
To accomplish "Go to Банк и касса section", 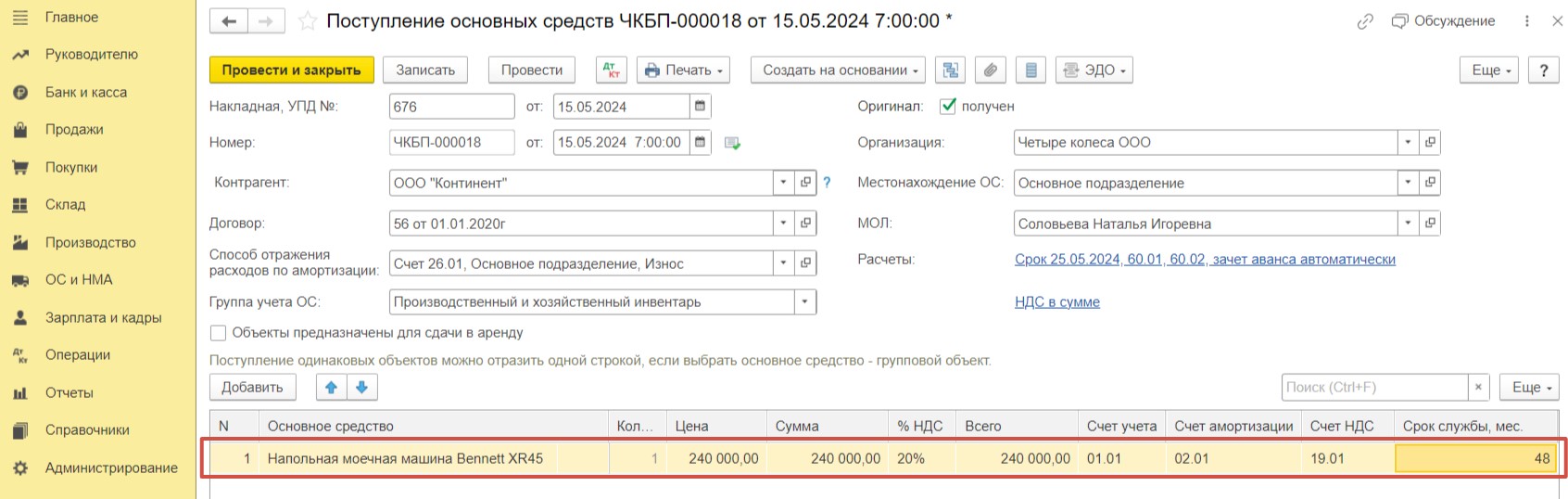I will [x=85, y=92].
